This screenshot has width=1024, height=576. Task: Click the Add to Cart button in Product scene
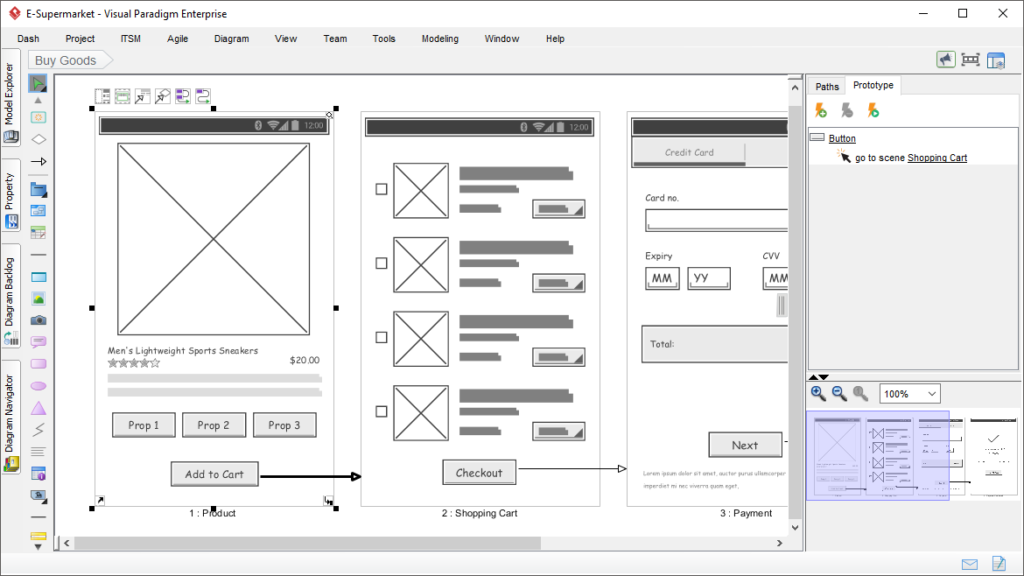tap(214, 473)
